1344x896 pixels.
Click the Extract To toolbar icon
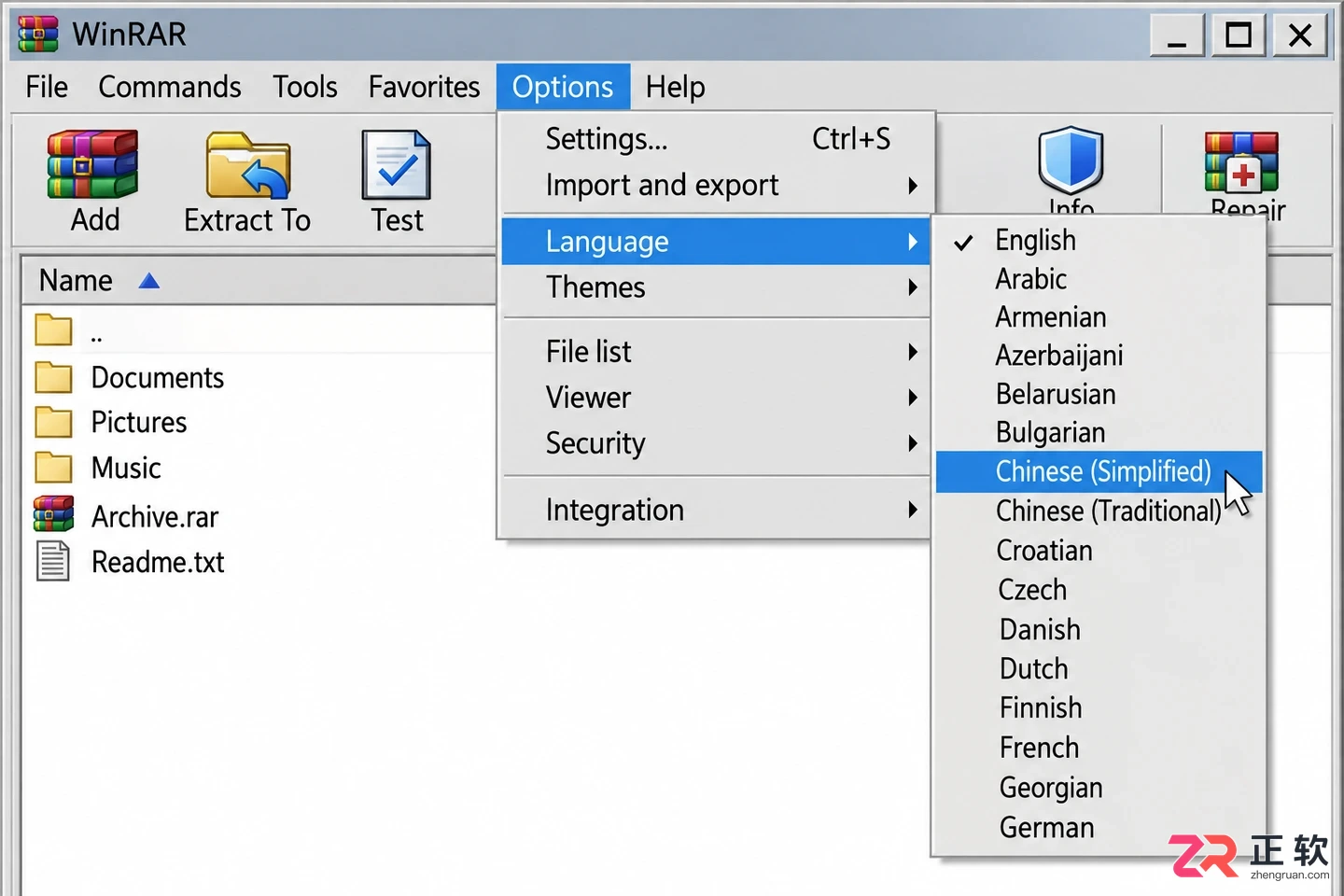pyautogui.click(x=248, y=166)
